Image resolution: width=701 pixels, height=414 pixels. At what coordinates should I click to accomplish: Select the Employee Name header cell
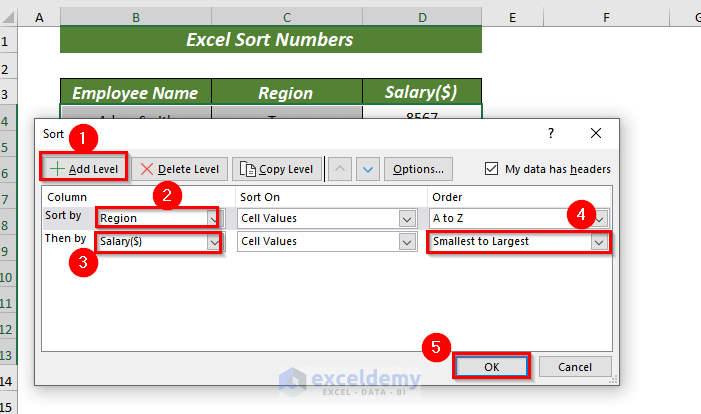[x=135, y=93]
